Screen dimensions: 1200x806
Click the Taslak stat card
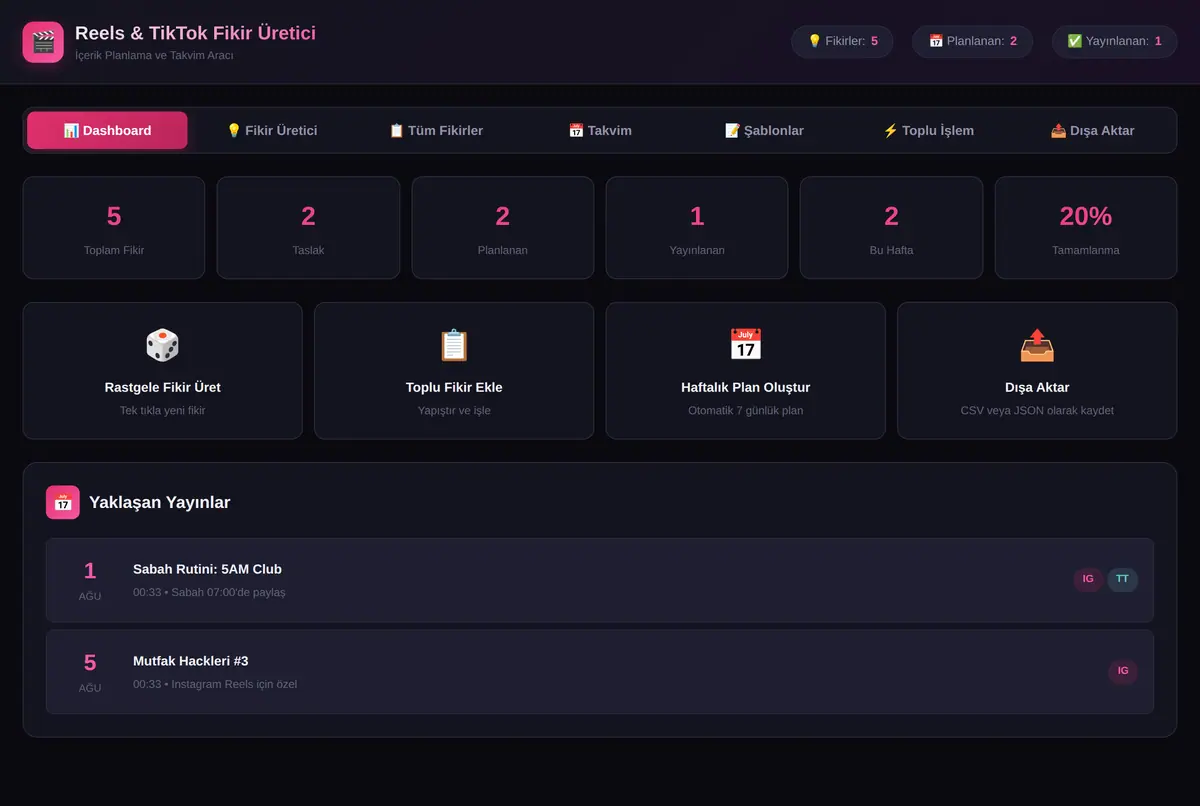coord(308,228)
